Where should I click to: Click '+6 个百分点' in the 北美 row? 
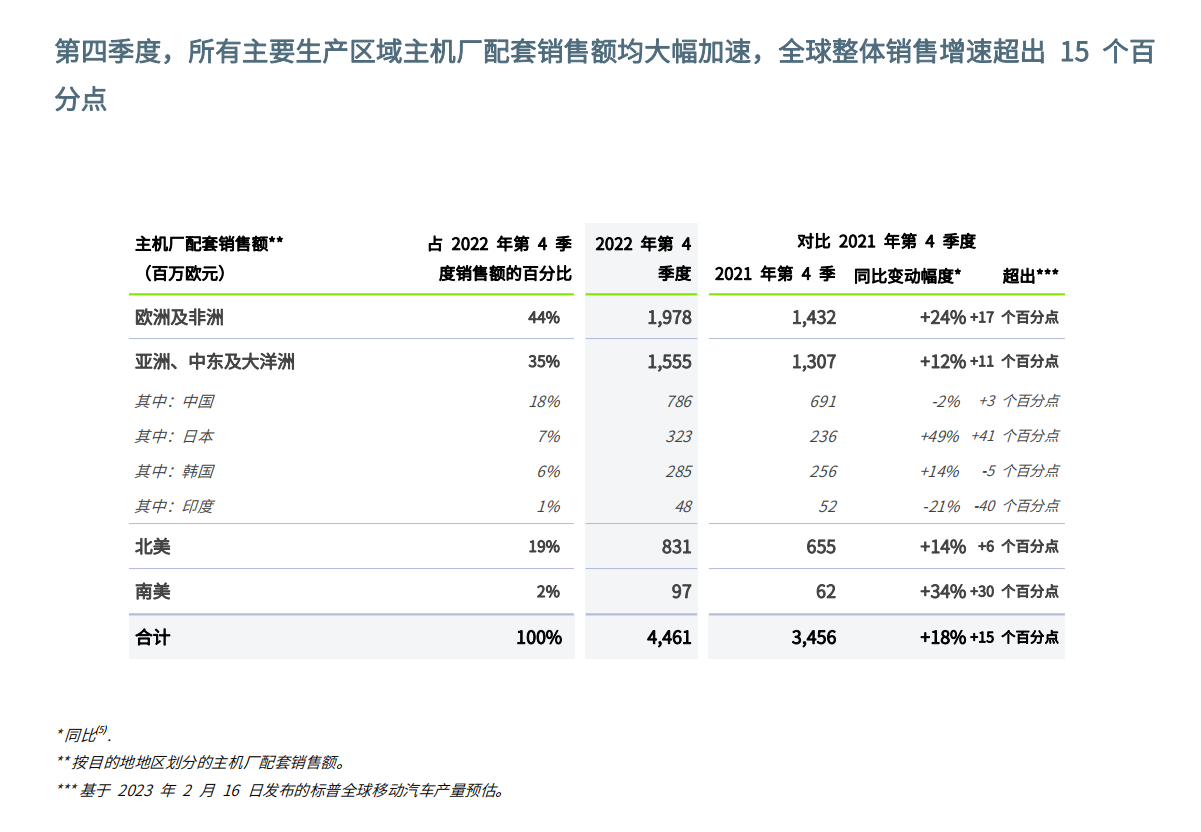coord(1018,547)
